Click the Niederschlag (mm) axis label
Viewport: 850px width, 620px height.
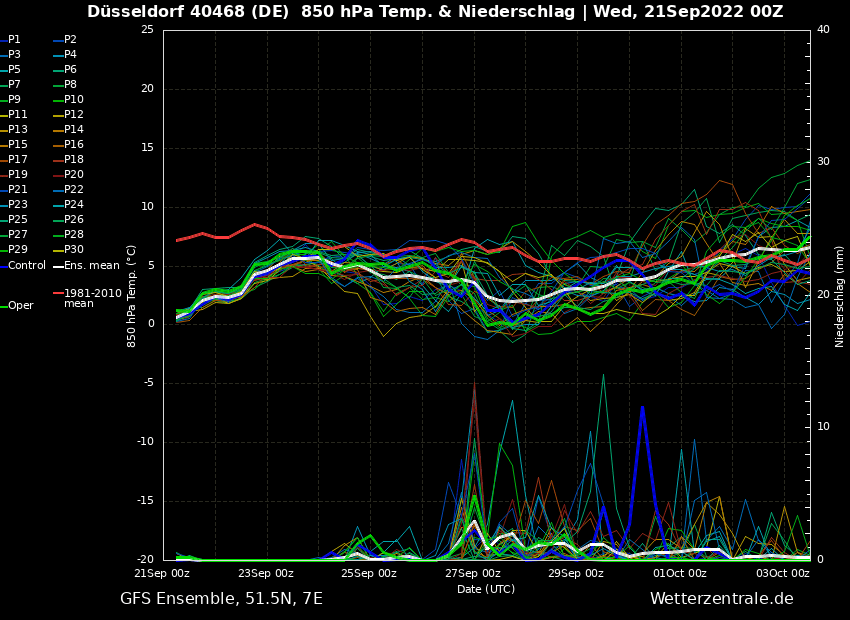[x=840, y=296]
